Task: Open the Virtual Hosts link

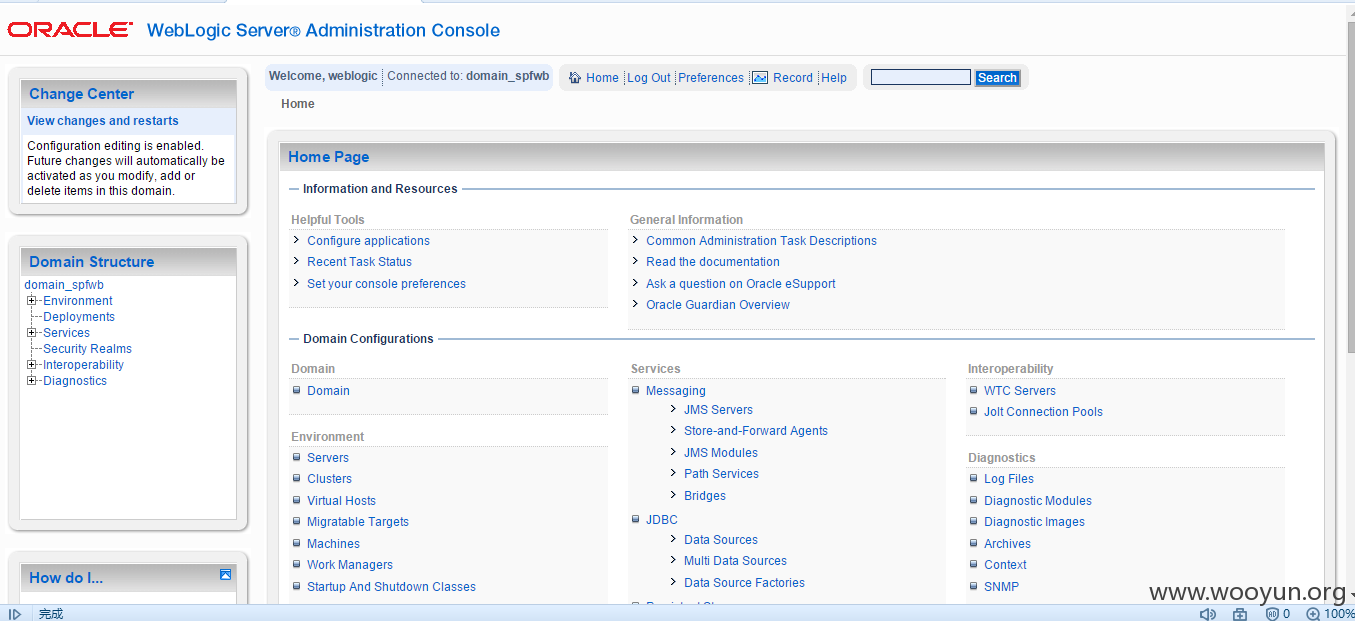Action: 341,501
